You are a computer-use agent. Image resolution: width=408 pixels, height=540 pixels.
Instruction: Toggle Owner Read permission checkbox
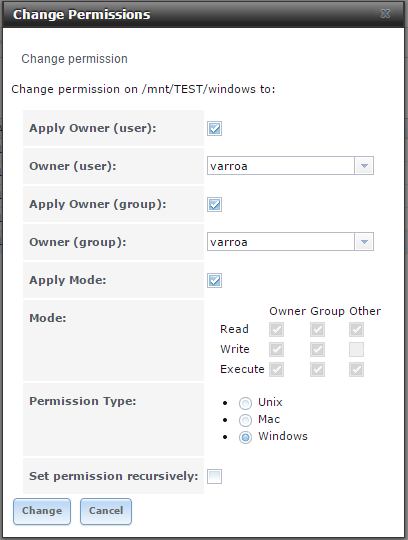coord(276,330)
